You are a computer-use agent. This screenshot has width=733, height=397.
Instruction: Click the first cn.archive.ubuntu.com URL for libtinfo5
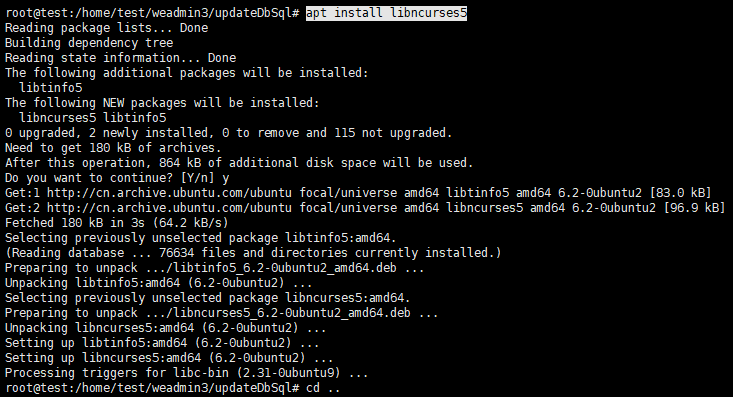169,193
